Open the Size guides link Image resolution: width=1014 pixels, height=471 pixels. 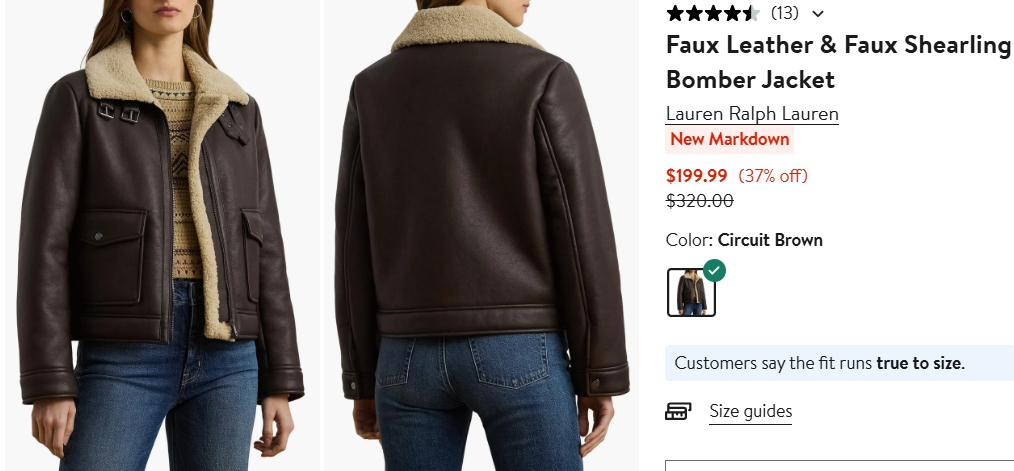[750, 411]
